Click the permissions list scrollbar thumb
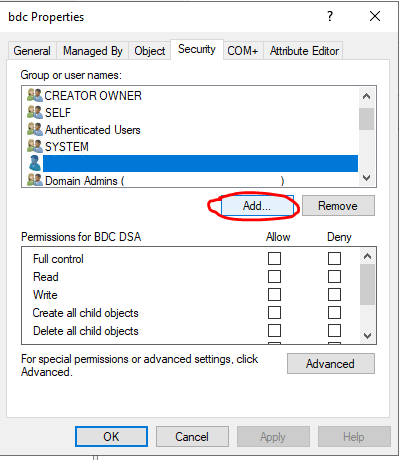 [367, 284]
